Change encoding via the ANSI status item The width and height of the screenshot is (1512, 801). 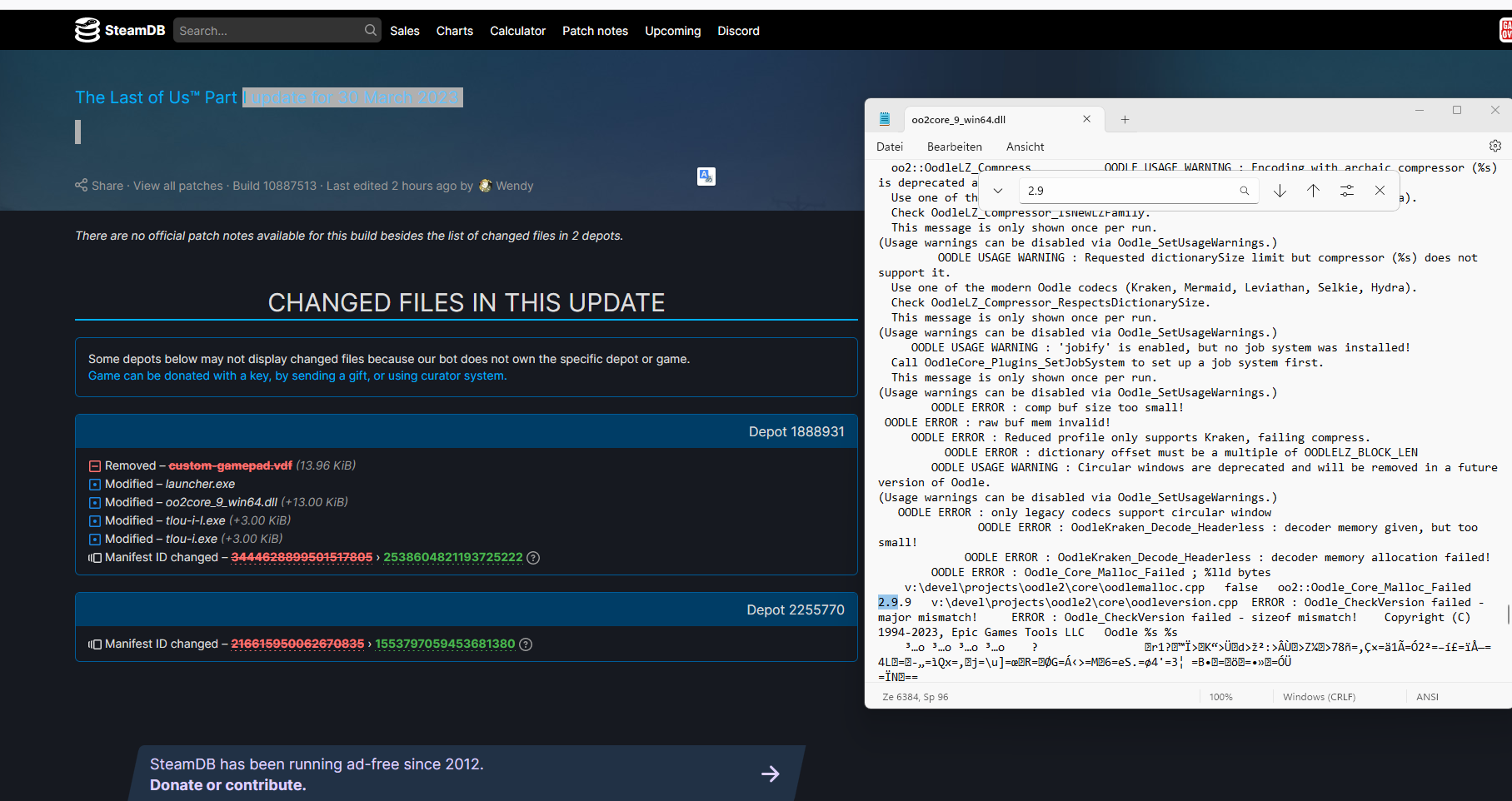pyautogui.click(x=1427, y=696)
